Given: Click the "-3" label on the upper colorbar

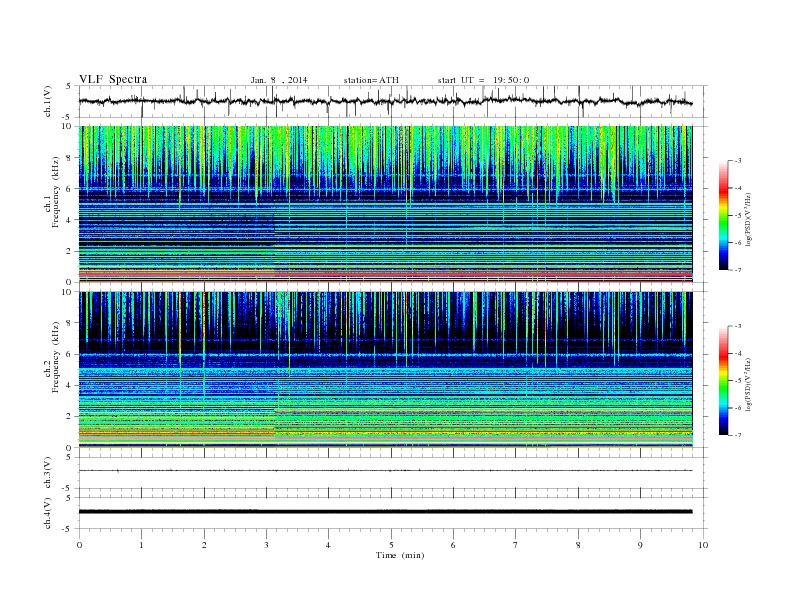Looking at the screenshot, I should [737, 161].
